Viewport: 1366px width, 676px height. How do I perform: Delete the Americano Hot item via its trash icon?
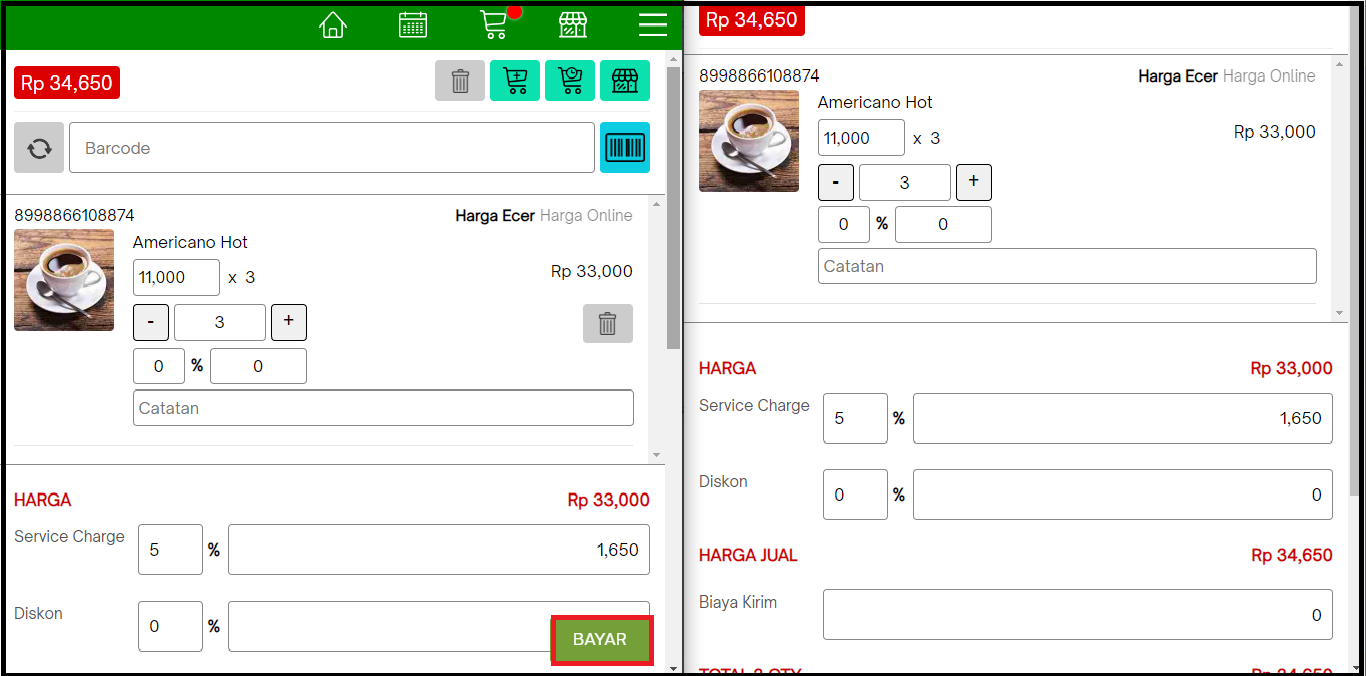(607, 323)
